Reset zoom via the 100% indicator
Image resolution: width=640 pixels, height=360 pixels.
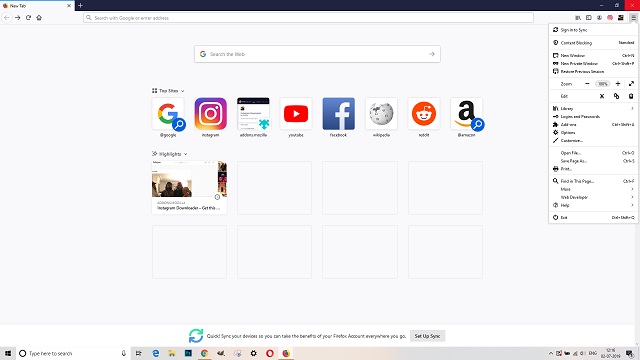(x=602, y=84)
